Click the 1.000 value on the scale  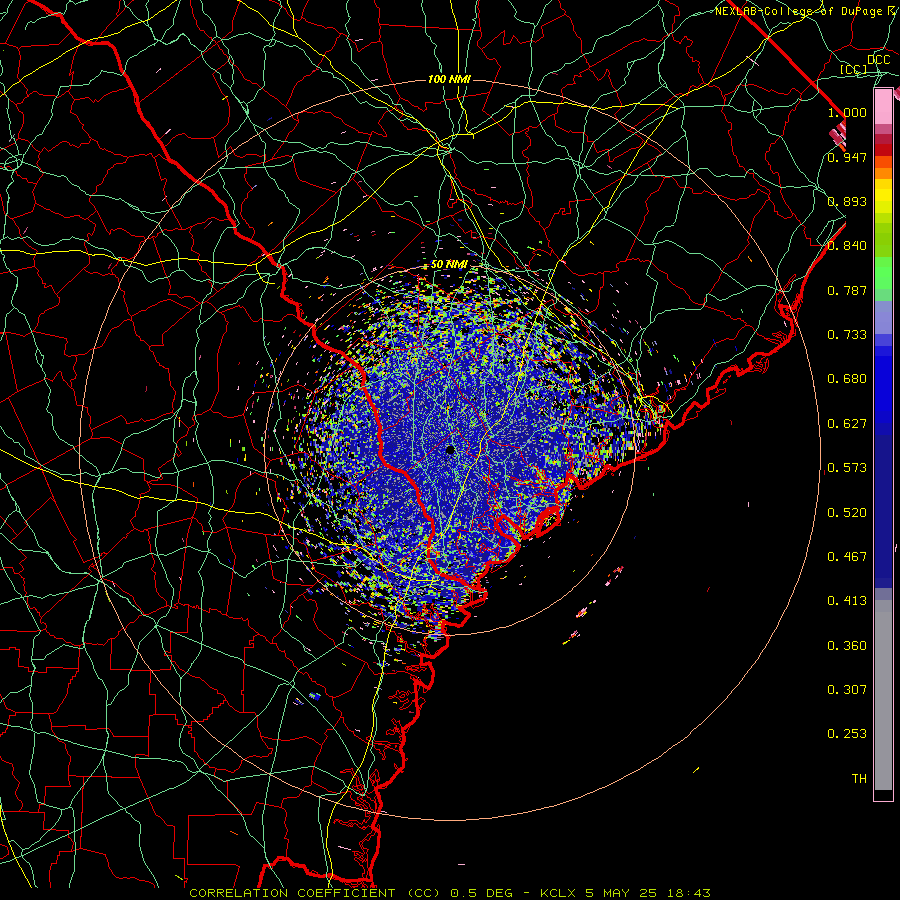click(847, 112)
